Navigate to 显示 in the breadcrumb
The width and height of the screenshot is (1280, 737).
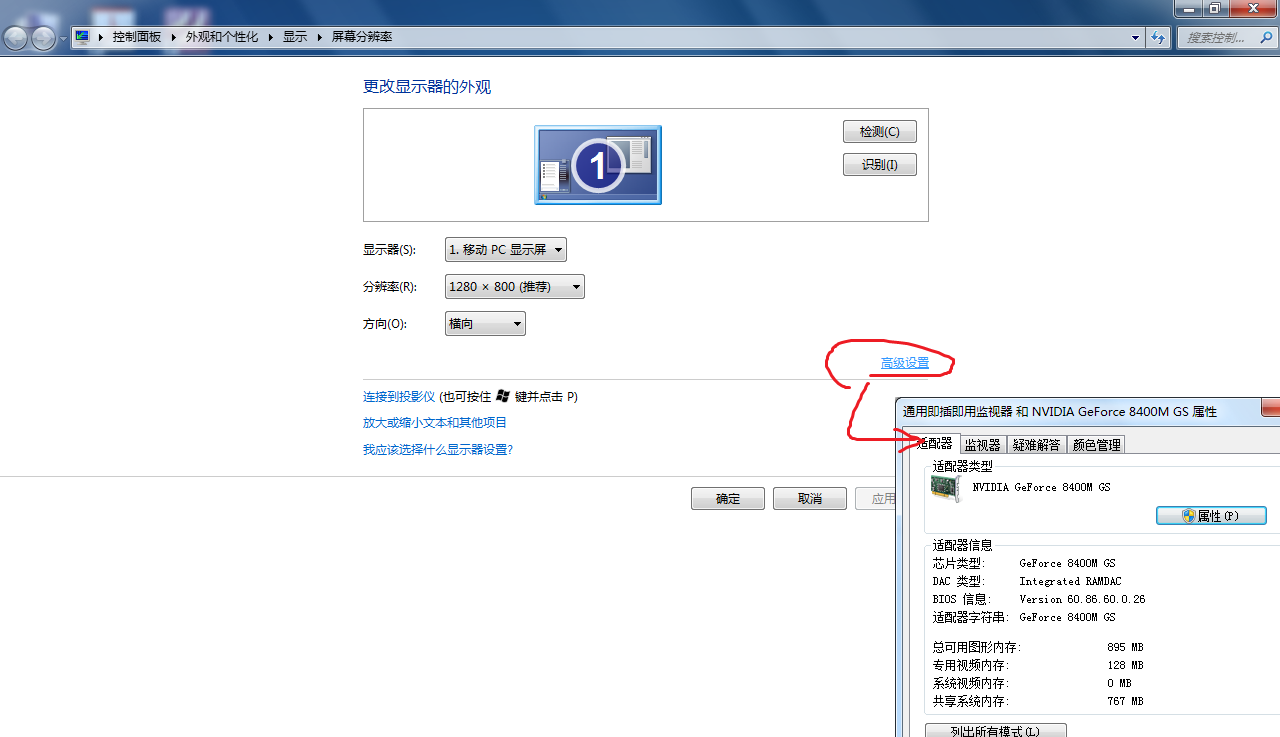coord(295,37)
